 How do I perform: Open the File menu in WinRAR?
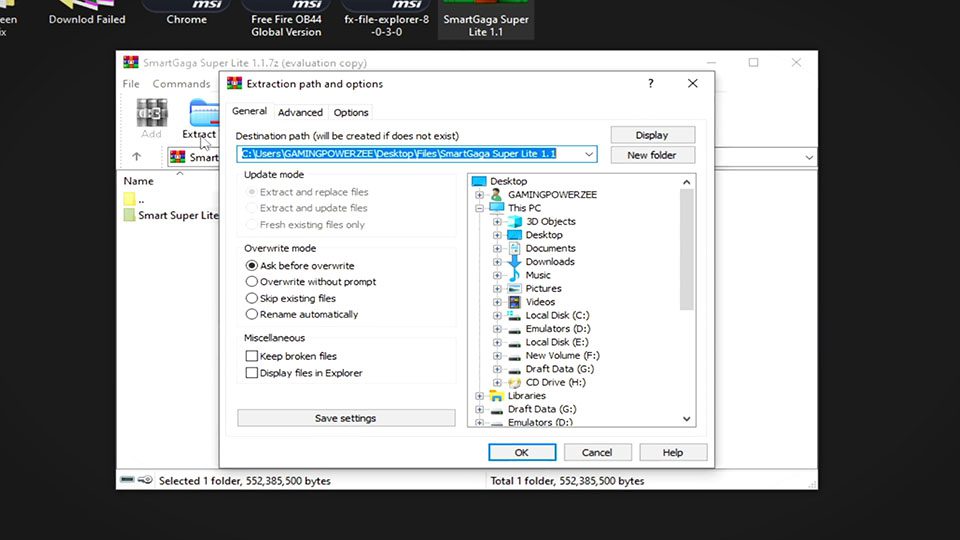131,84
